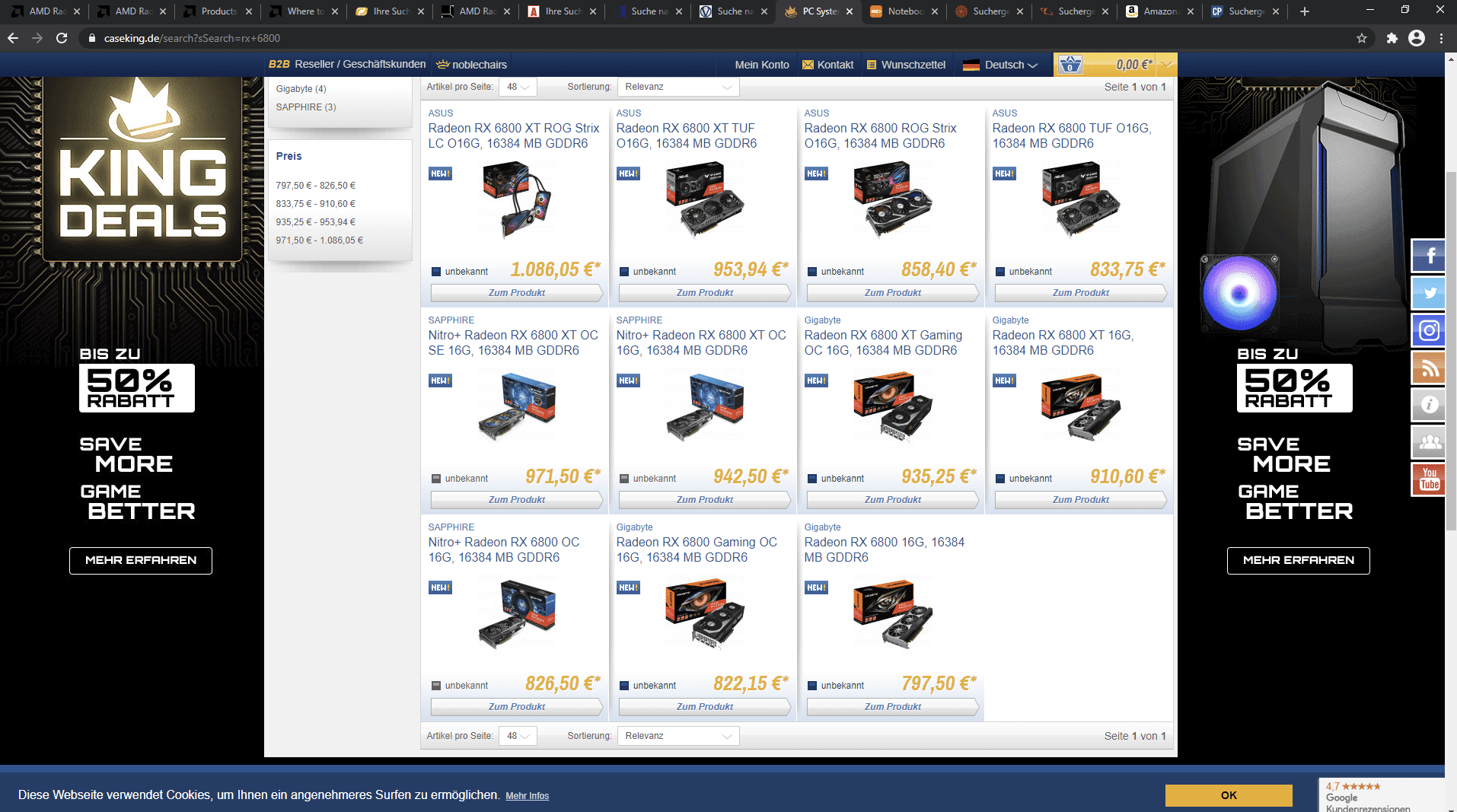Screen dimensions: 1457x812
Task: Click left banner MEHR ERFAHREN button
Action: pyautogui.click(x=141, y=561)
